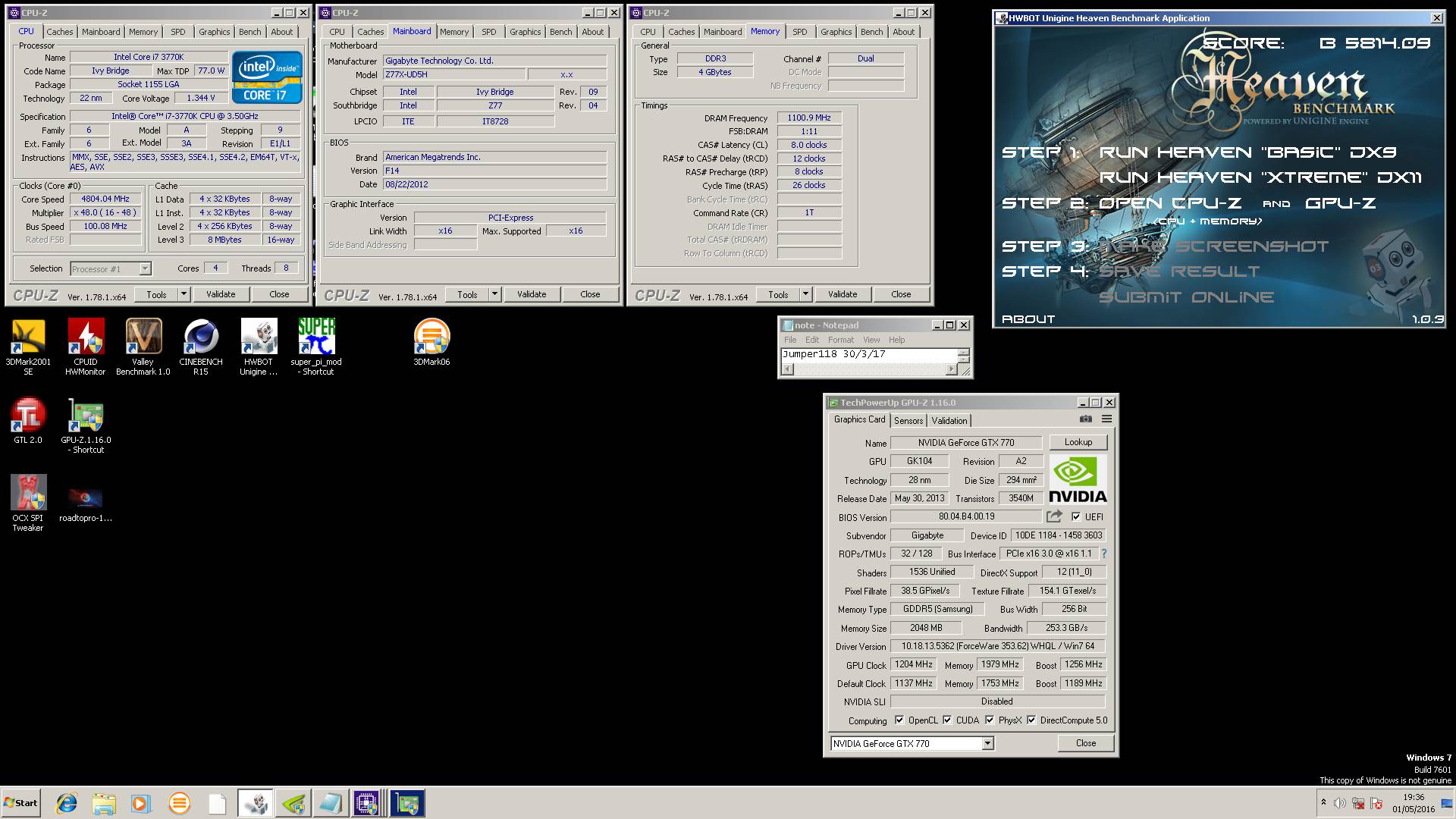Viewport: 1456px width, 819px height.
Task: Open Tools dropdown arrow in Memory window
Action: coord(805,294)
